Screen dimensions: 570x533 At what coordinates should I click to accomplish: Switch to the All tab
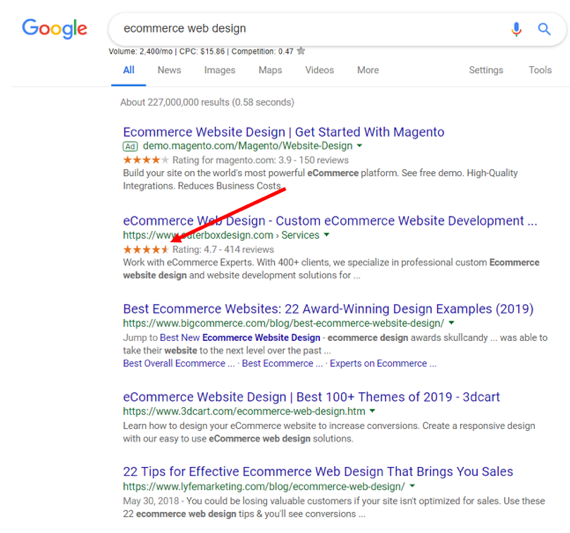point(129,70)
